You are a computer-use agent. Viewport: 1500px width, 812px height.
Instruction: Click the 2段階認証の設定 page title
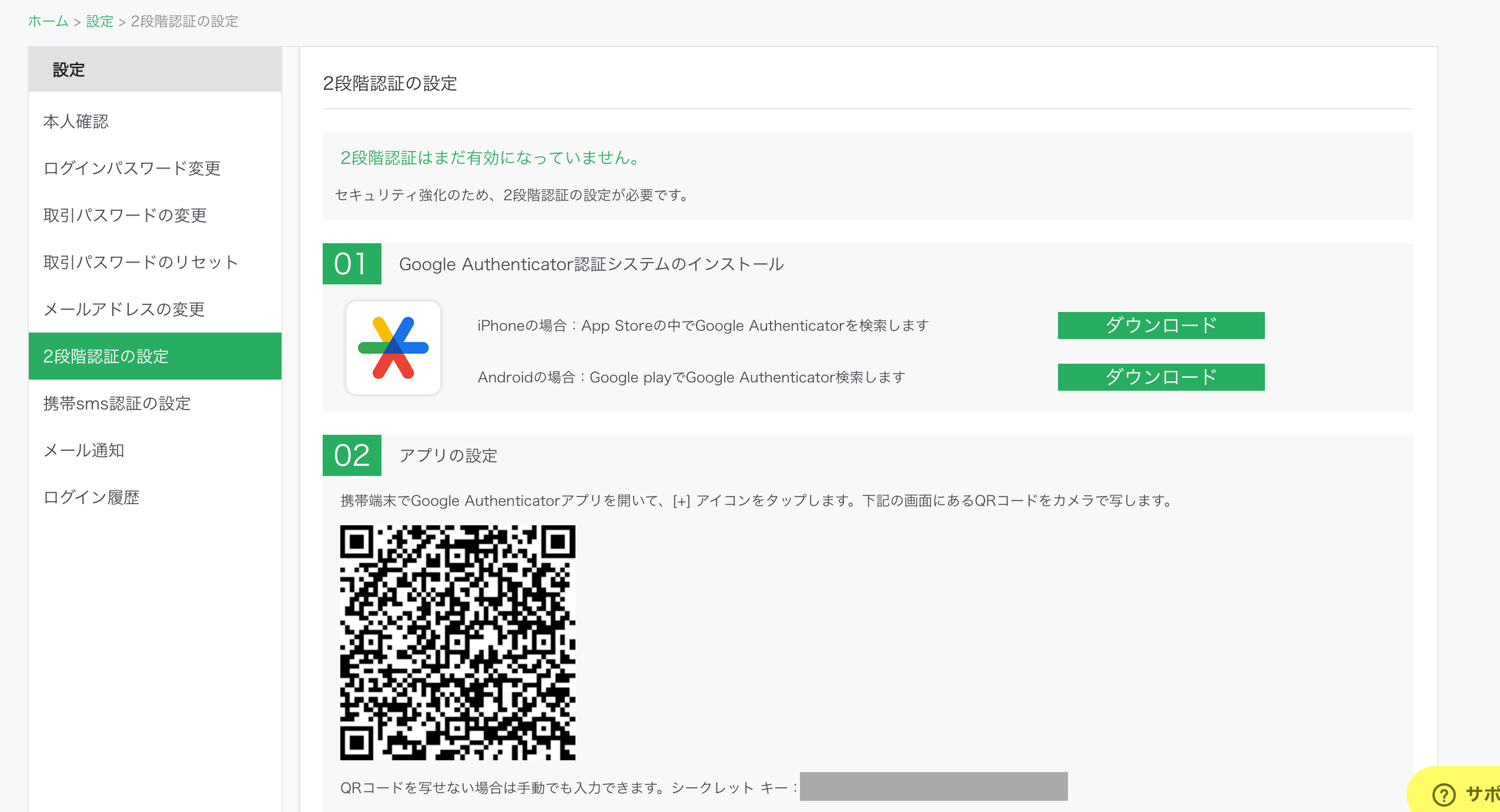(x=390, y=83)
